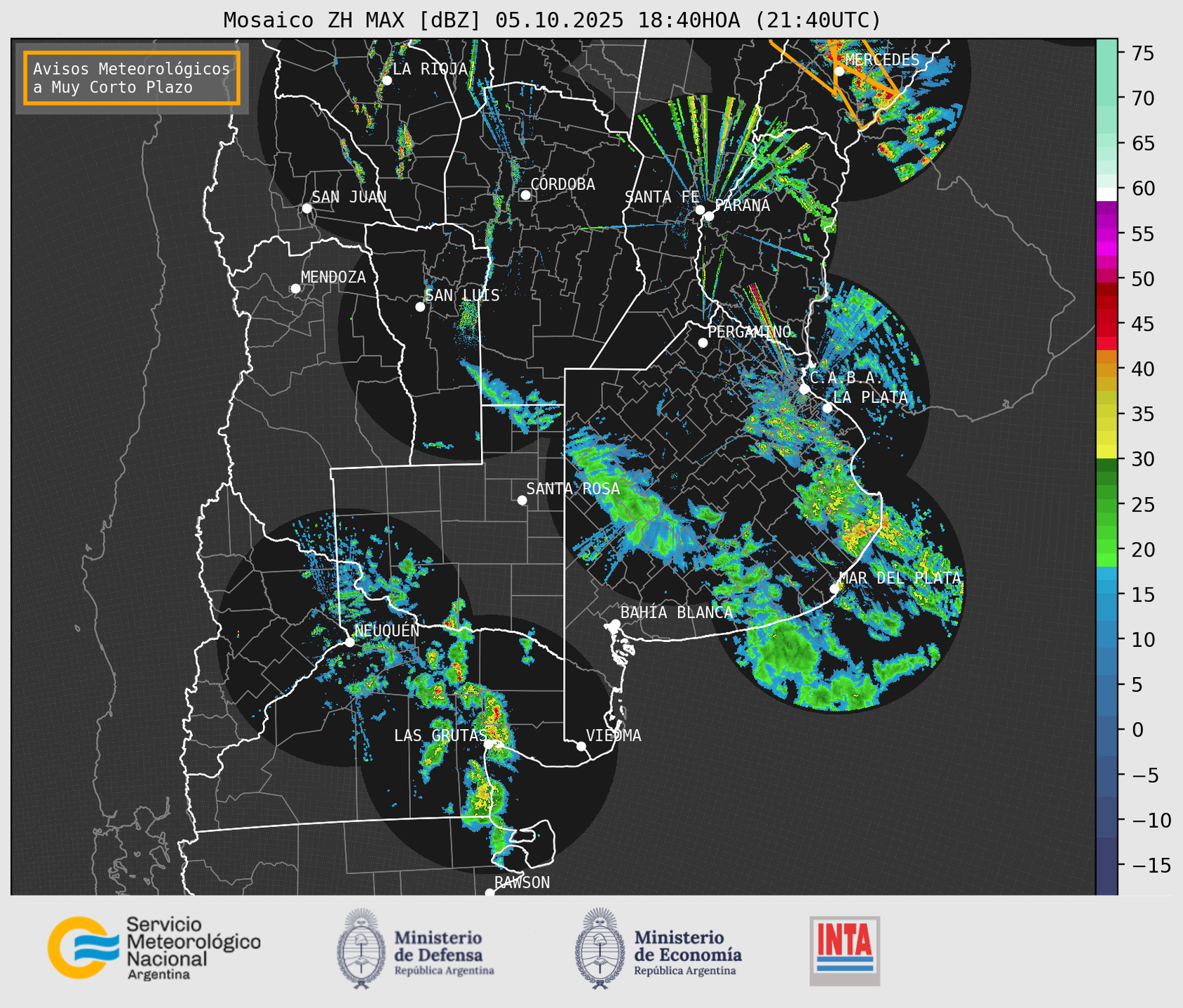
Task: Click the Córdoba city marker dot
Action: pos(525,195)
